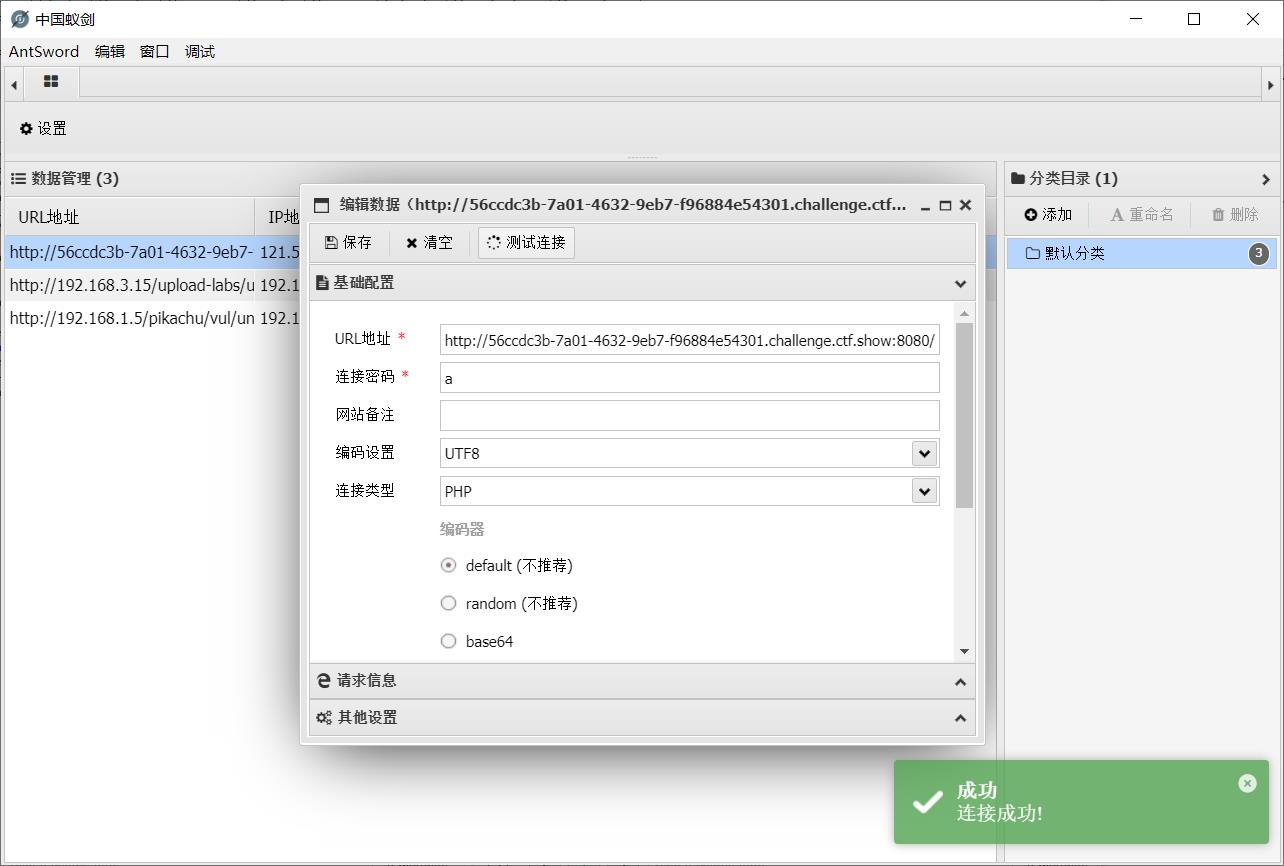
Task: Select the default encoder radio button
Action: pos(448,565)
